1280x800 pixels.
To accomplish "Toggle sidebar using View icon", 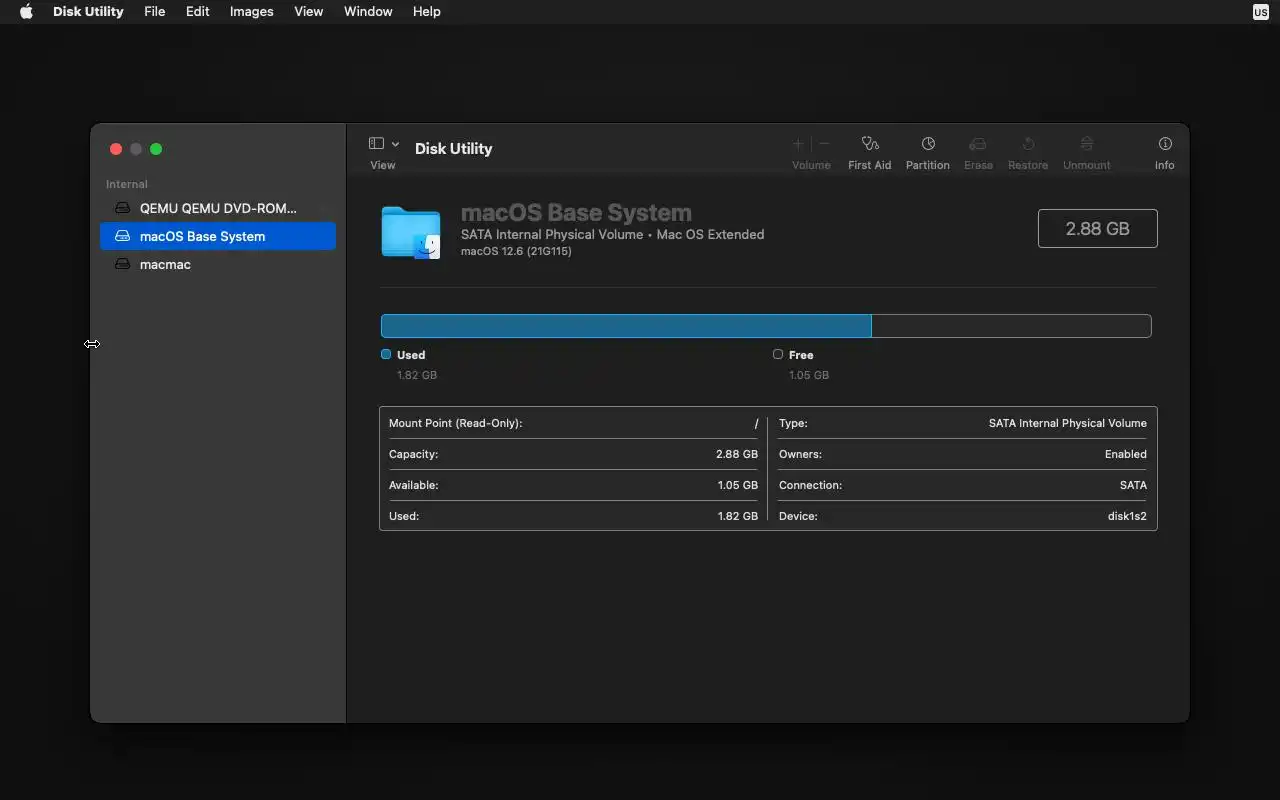I will (377, 144).
